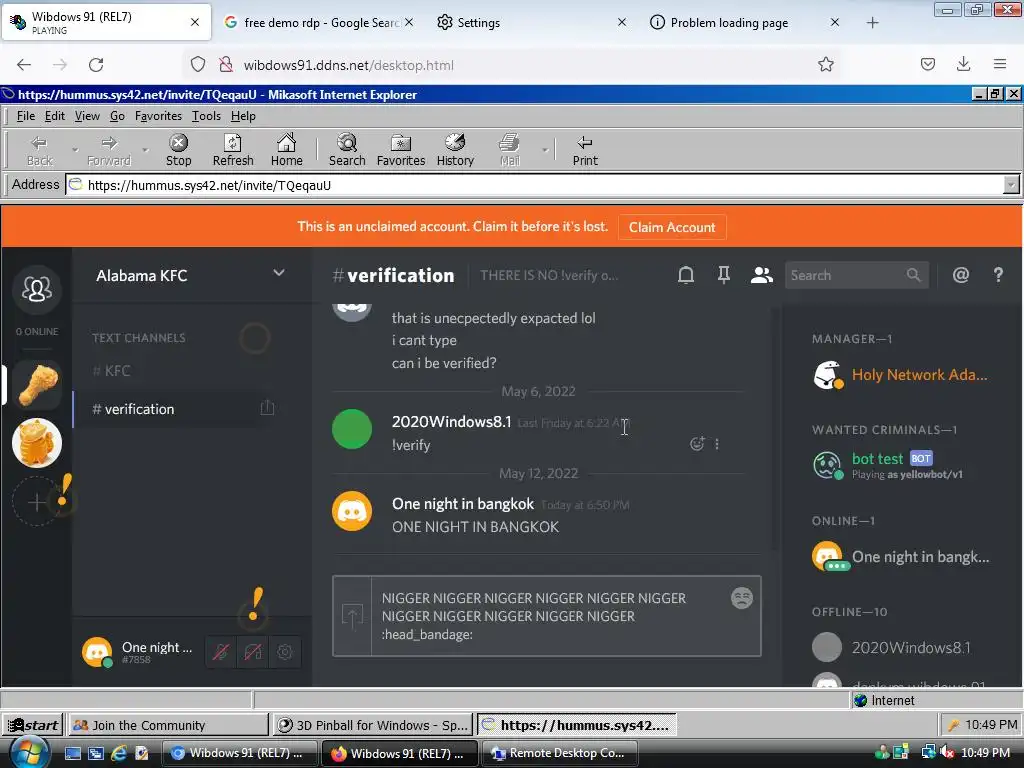This screenshot has width=1024, height=768.
Task: Open the emoji picker in message box
Action: click(x=742, y=598)
